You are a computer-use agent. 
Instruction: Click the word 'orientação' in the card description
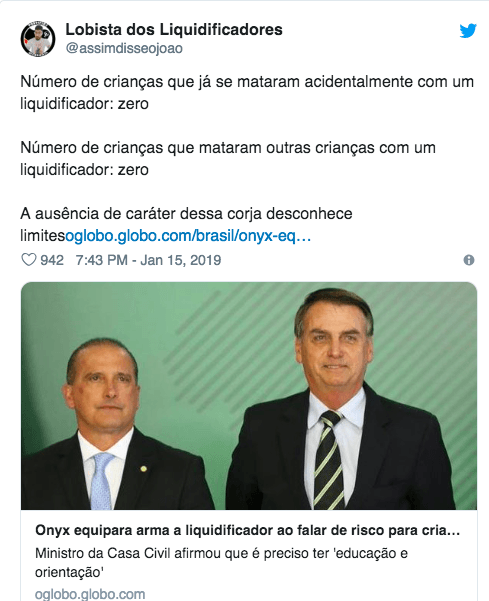69,572
